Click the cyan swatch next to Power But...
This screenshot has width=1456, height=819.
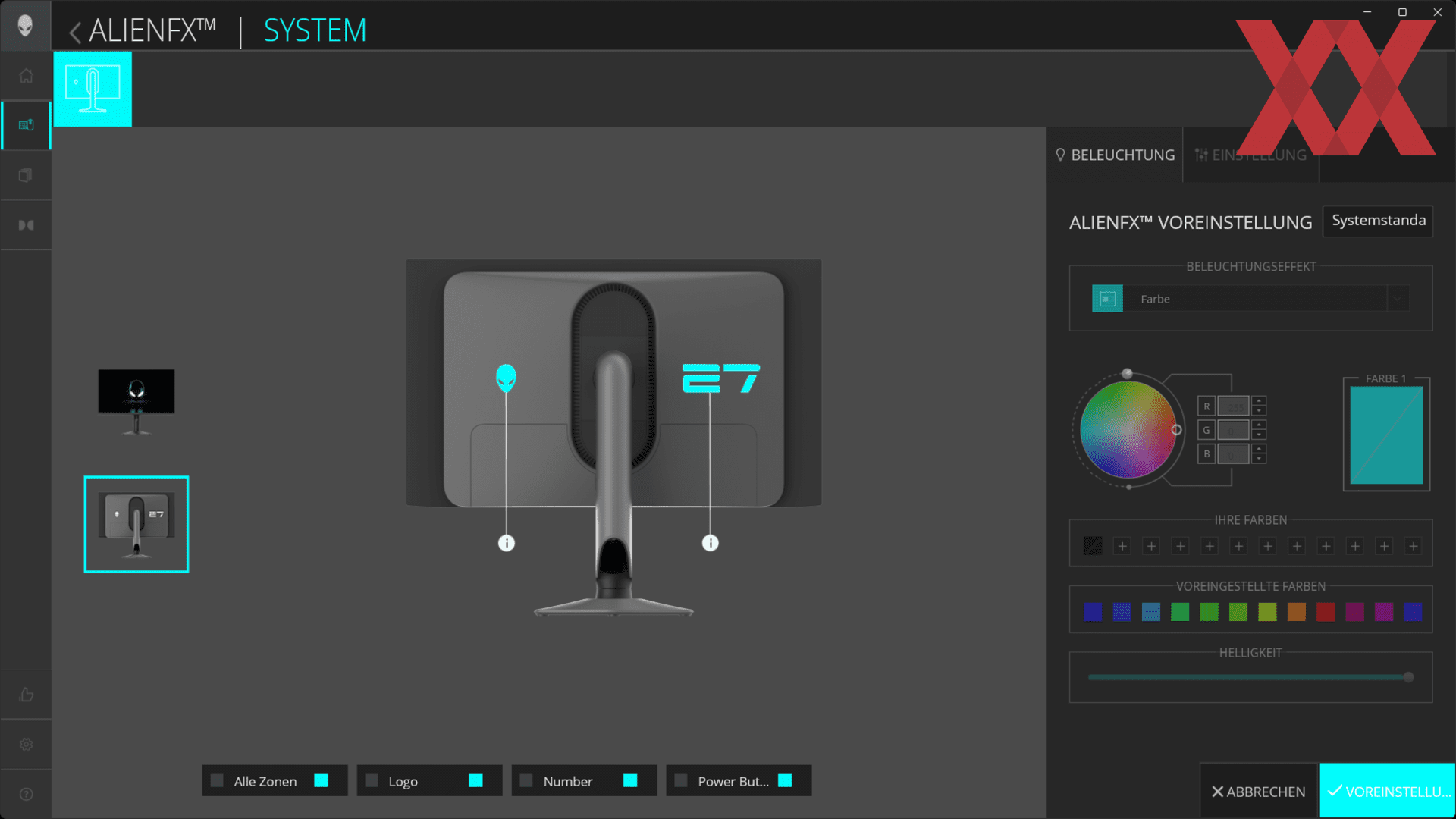(785, 780)
